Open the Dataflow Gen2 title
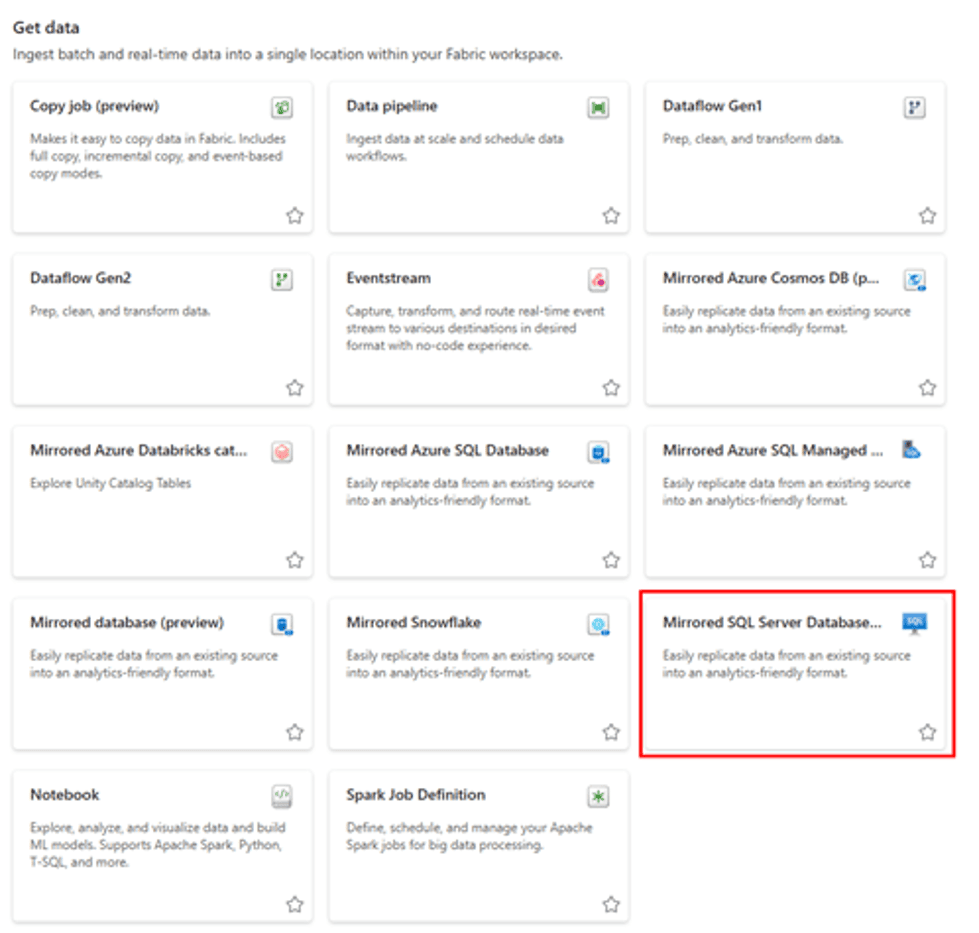This screenshot has width=979, height=933. coord(81,278)
